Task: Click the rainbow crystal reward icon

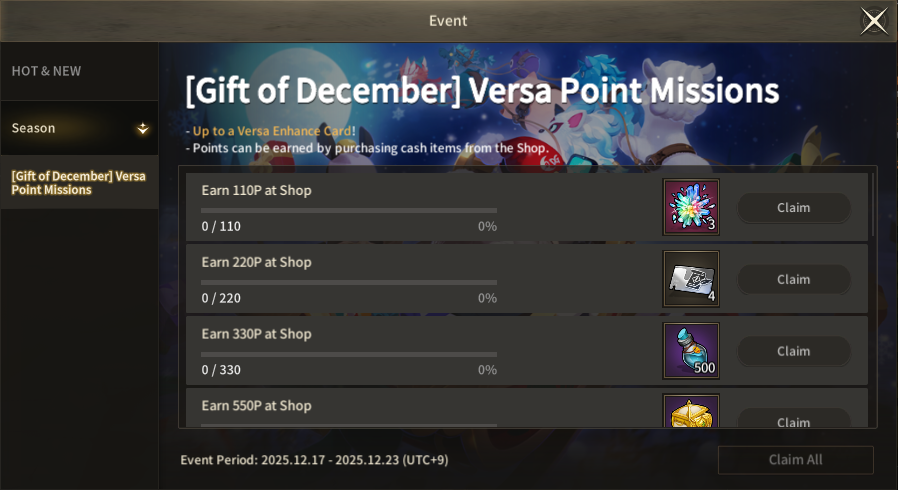Action: (x=691, y=207)
